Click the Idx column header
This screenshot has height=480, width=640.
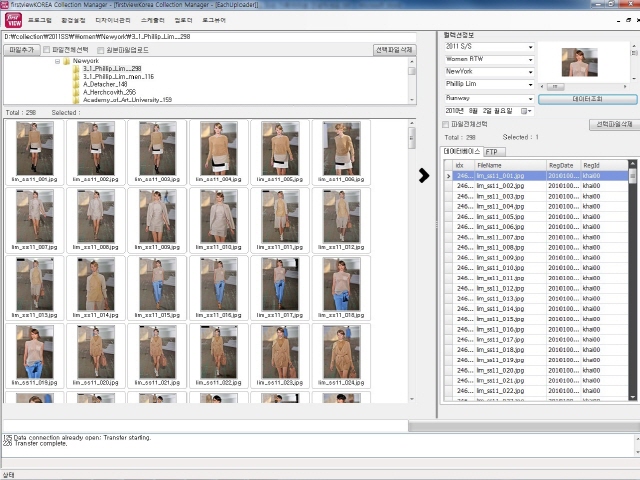point(464,165)
